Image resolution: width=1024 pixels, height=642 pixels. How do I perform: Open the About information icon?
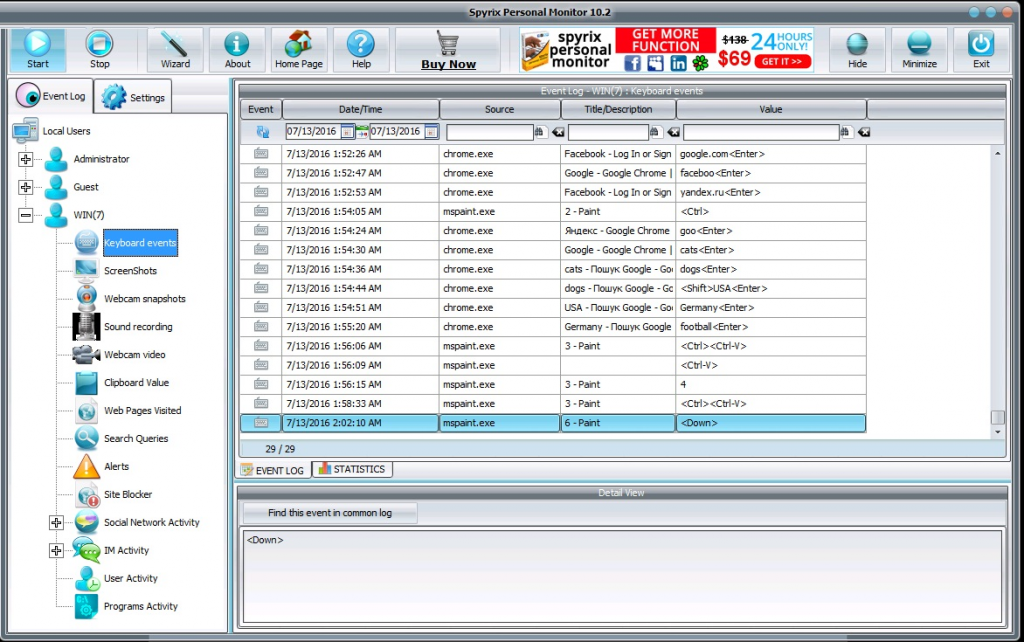(x=237, y=49)
